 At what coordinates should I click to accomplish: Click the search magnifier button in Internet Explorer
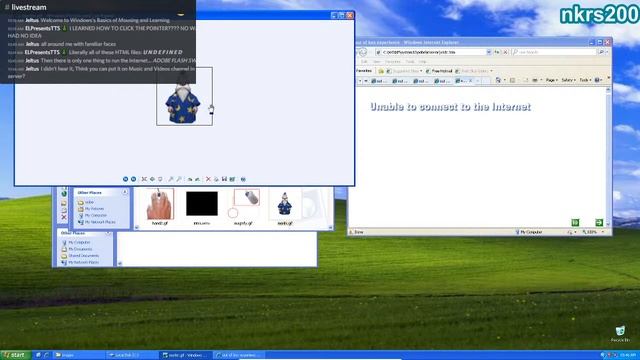click(x=601, y=52)
